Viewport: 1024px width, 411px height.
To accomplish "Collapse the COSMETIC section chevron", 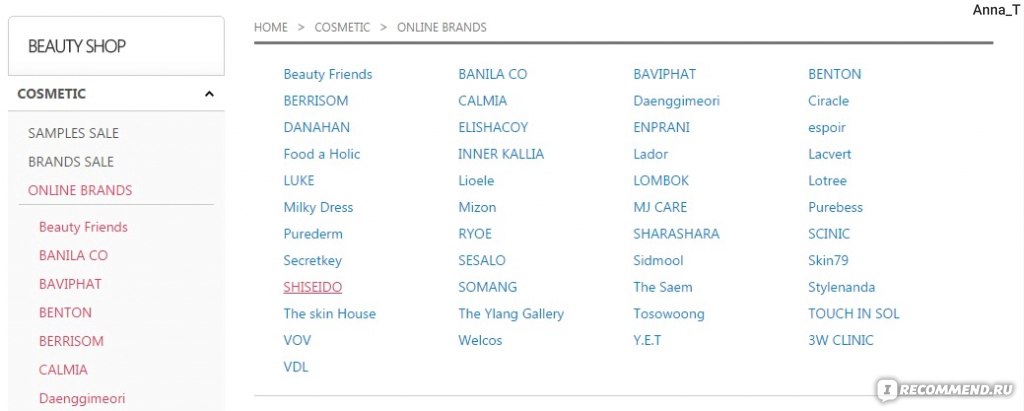I will tap(209, 94).
